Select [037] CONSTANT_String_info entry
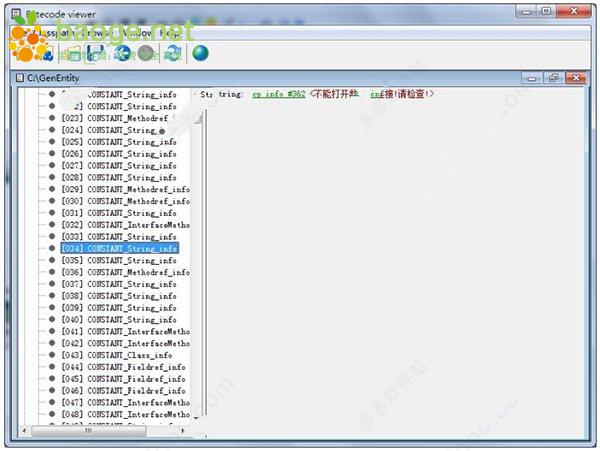 119,284
